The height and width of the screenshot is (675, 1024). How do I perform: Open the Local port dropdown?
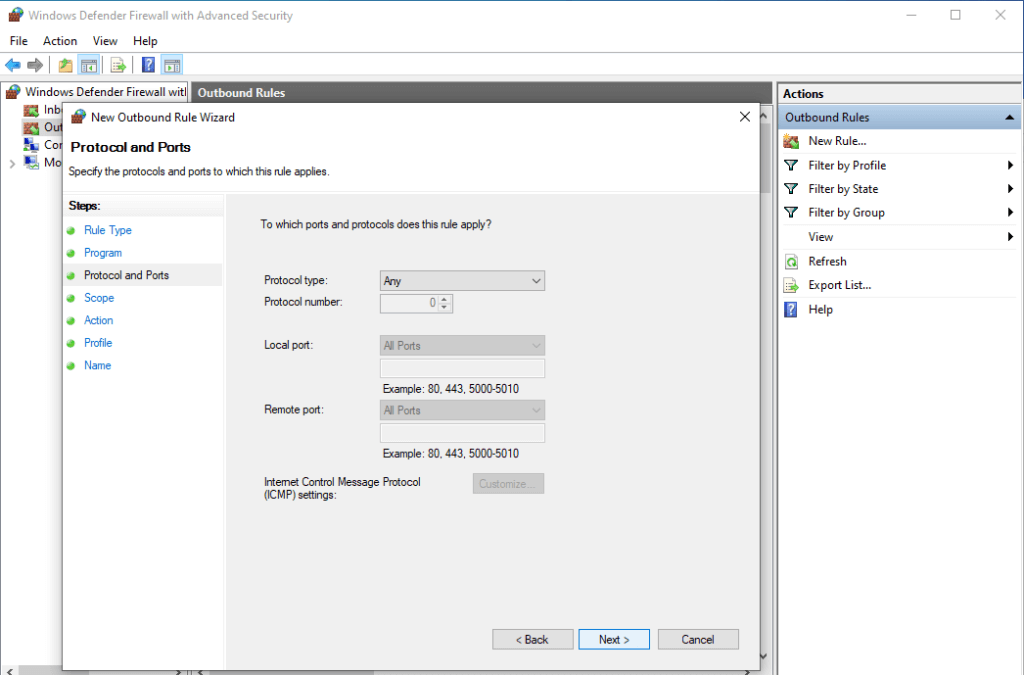coord(462,345)
